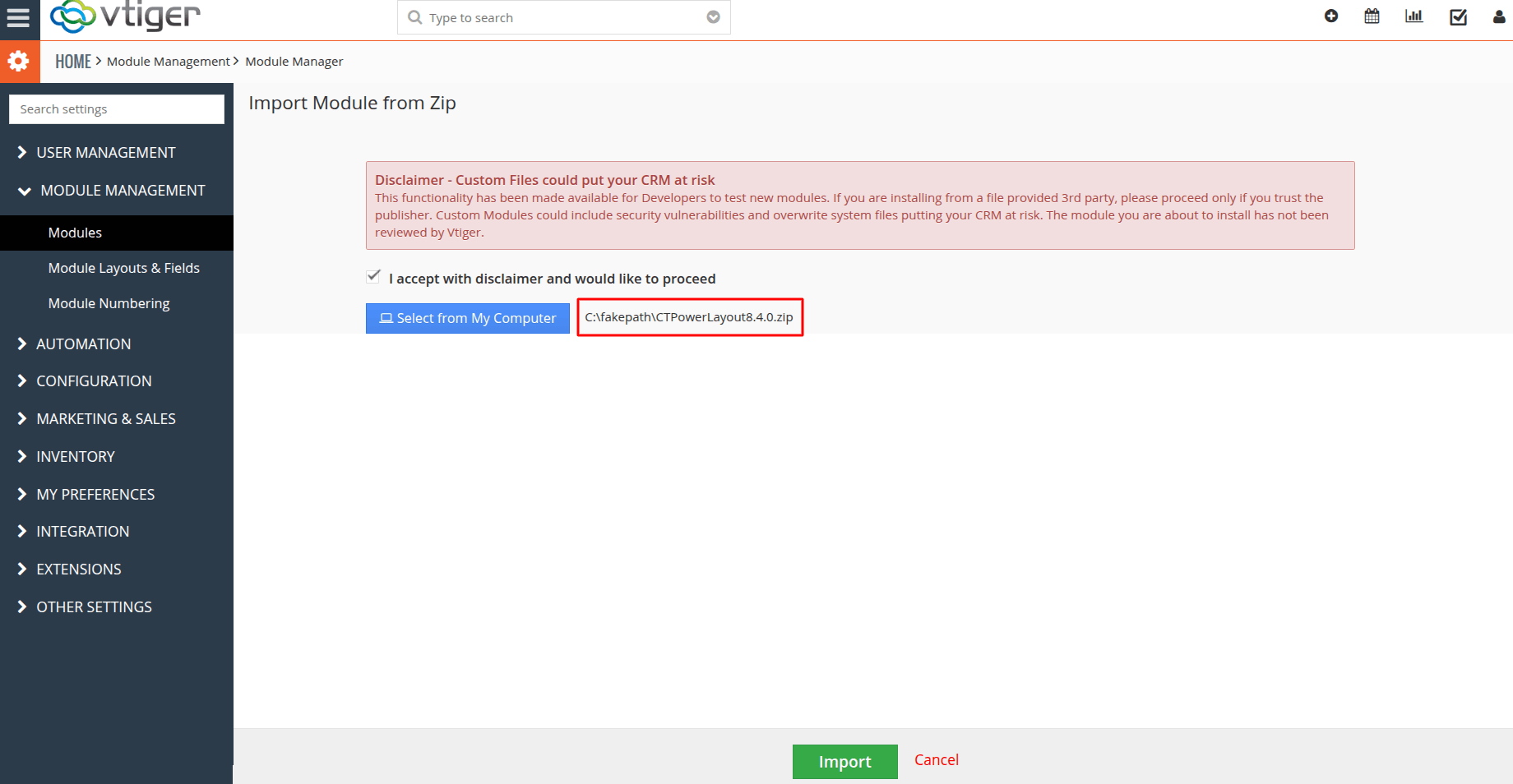Click the CTPowerLayout8.4.0.zip file path
Screen dimensions: 1513x784
690,317
